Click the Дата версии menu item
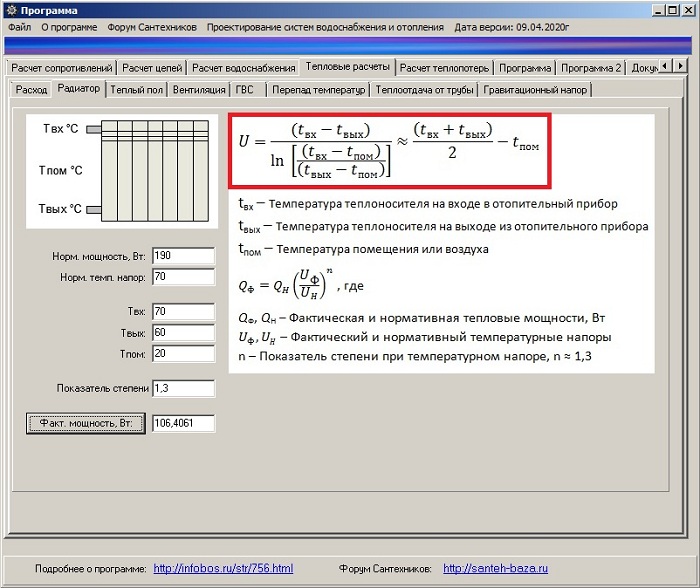Image resolution: width=700 pixels, height=588 pixels. click(x=512, y=27)
